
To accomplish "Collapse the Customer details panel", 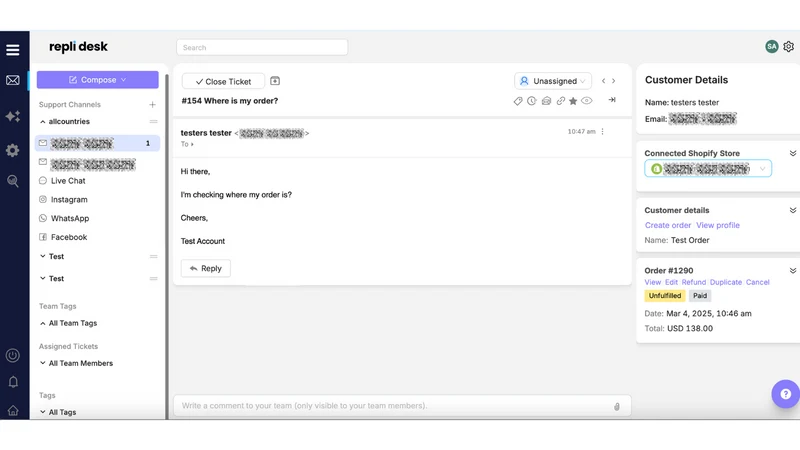I will tap(792, 210).
